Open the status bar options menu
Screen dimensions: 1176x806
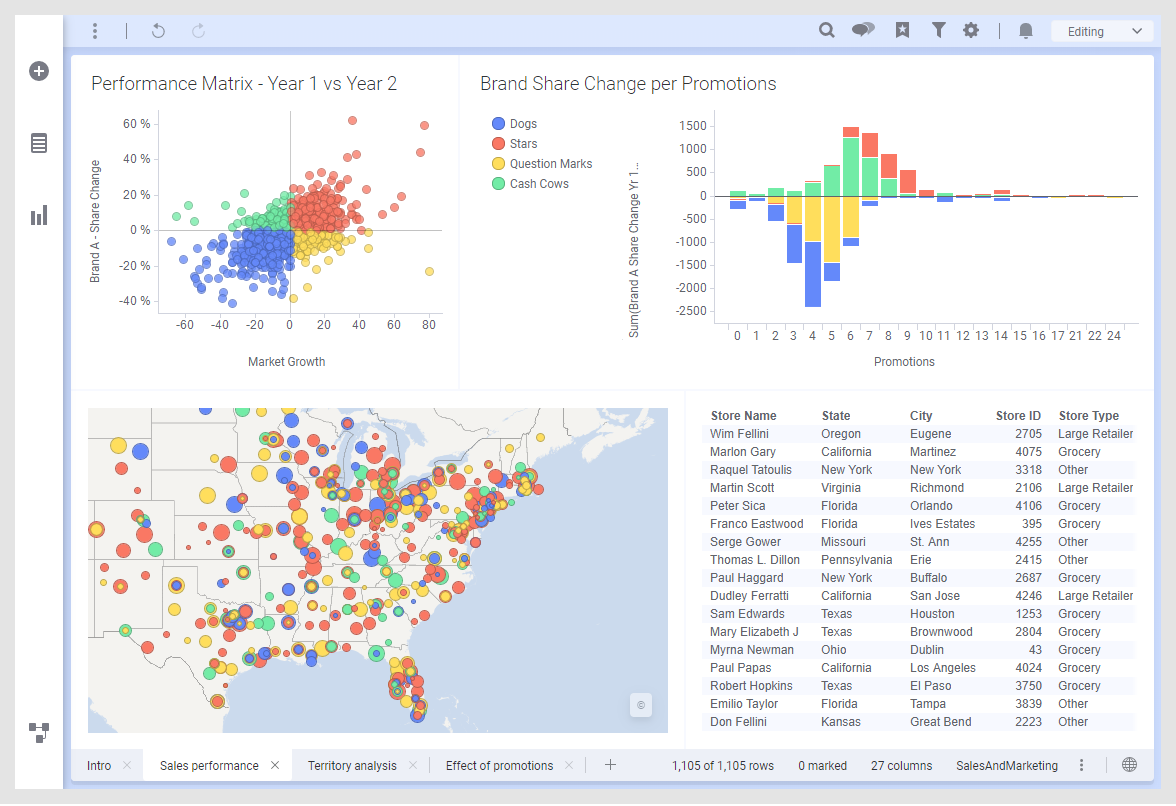1082,765
